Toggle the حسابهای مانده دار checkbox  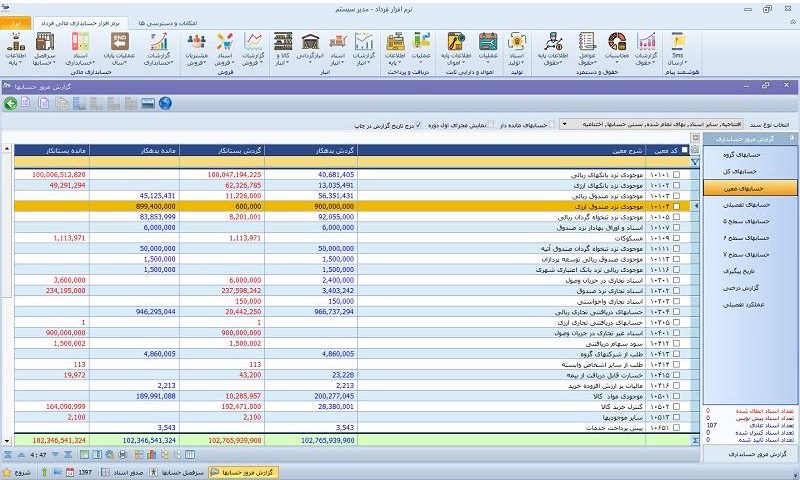553,125
